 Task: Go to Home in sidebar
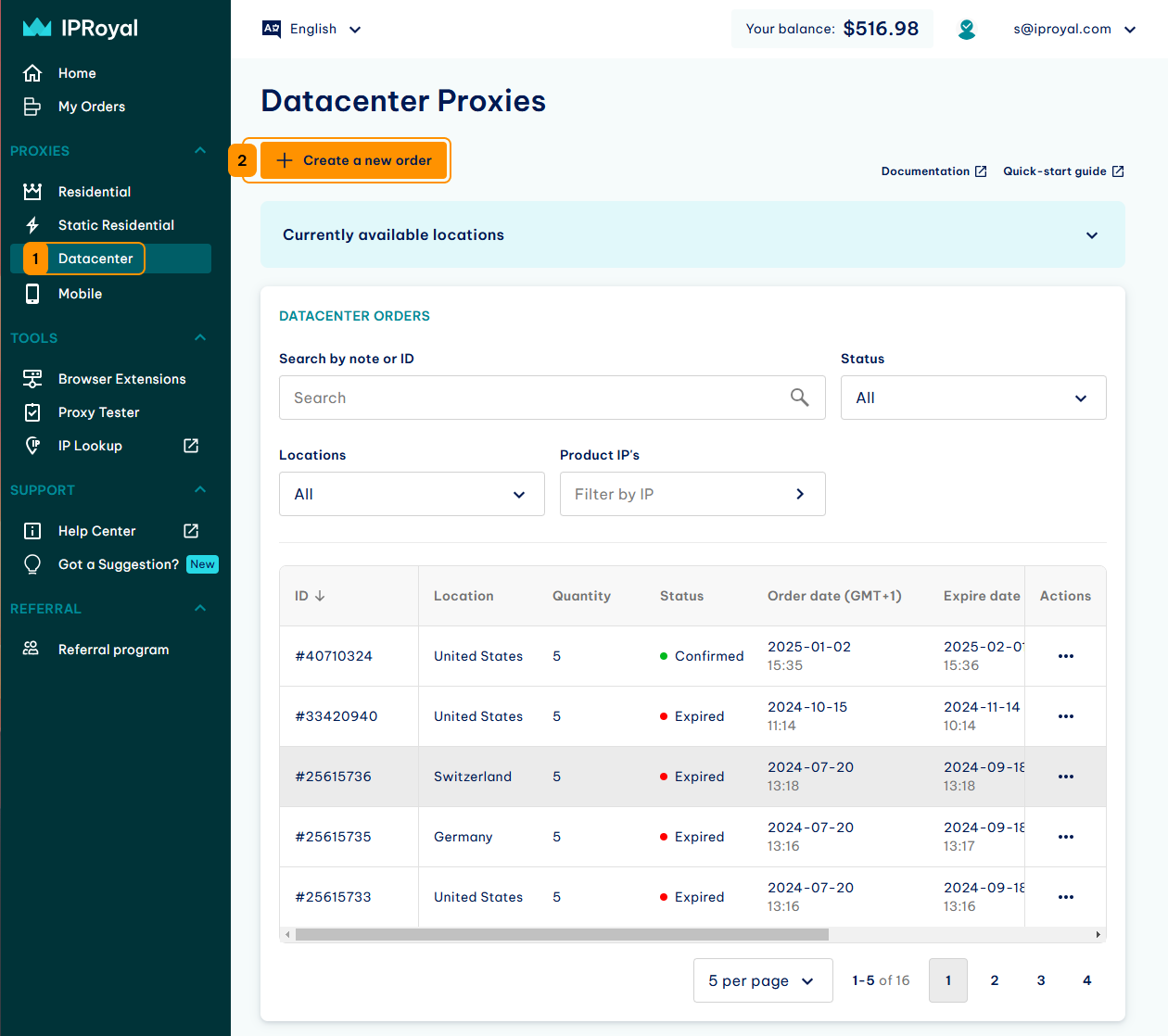pos(77,73)
